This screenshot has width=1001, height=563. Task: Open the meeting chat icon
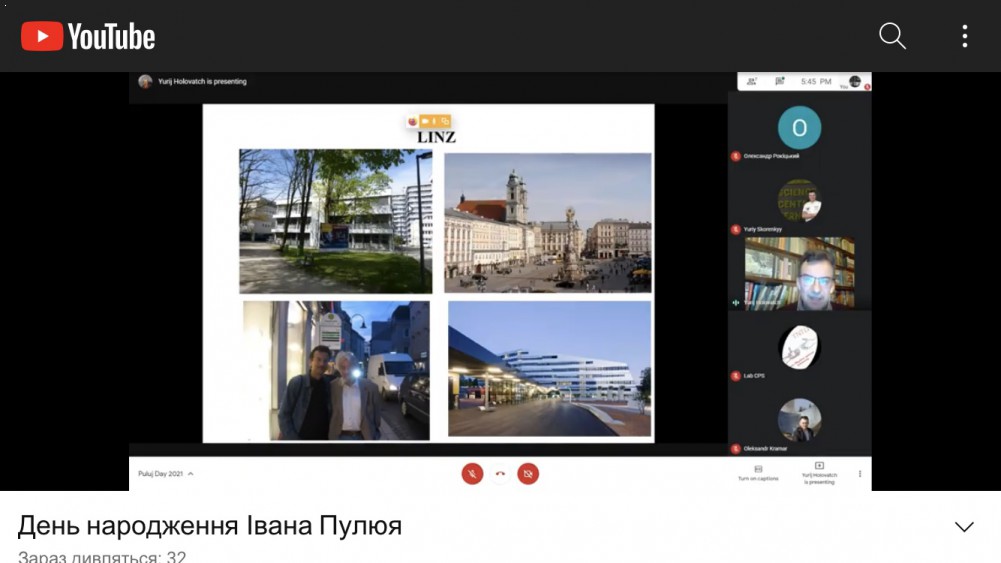coord(780,81)
